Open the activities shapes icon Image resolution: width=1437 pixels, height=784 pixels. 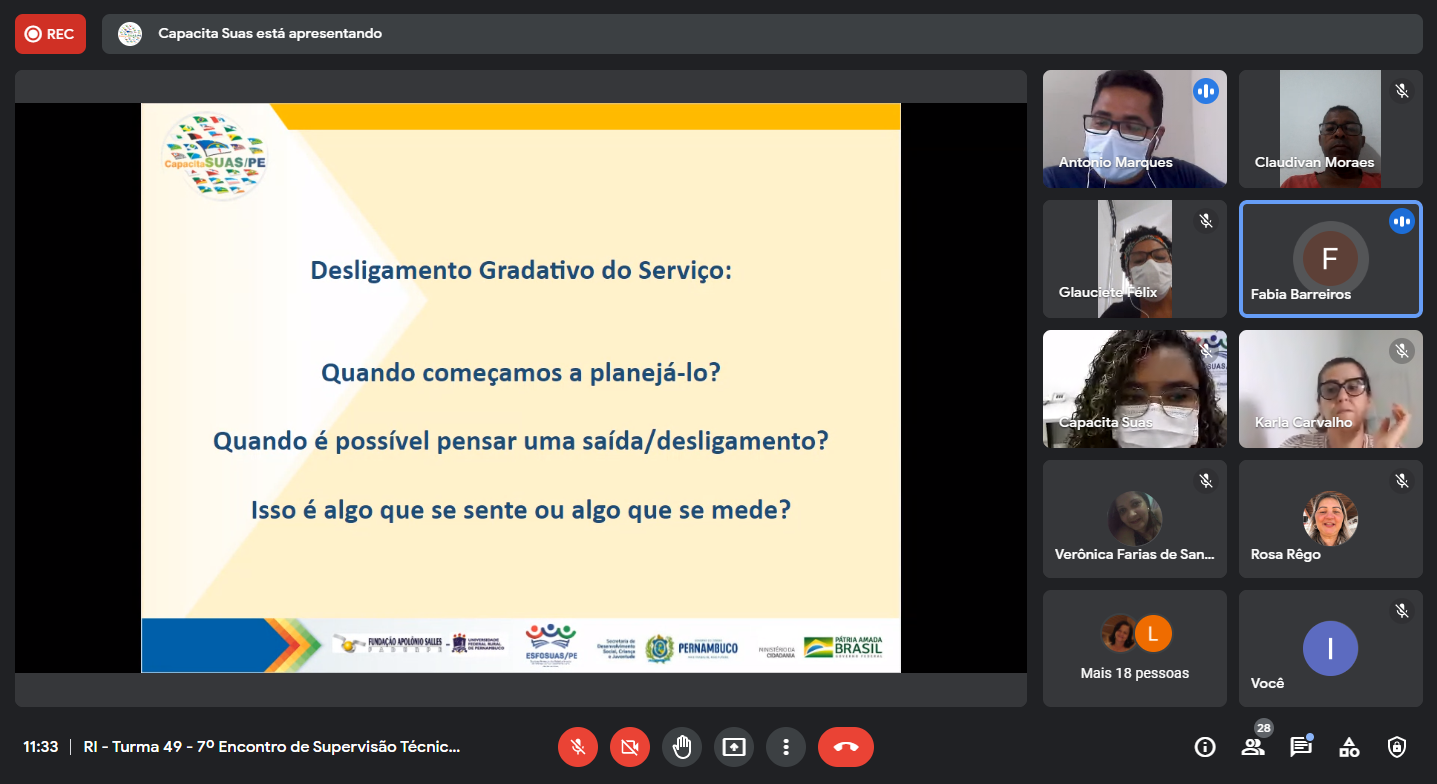(1349, 747)
